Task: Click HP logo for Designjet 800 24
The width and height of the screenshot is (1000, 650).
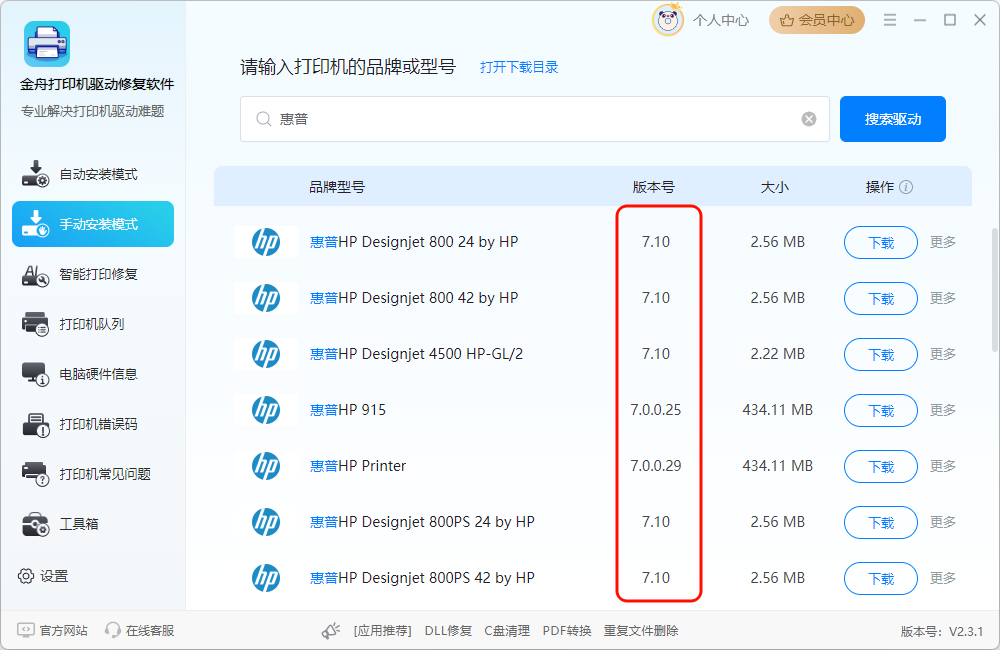Action: (x=266, y=242)
